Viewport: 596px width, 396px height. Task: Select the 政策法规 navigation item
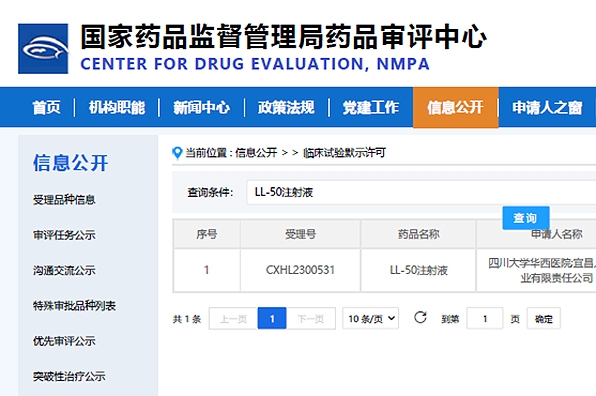[286, 108]
